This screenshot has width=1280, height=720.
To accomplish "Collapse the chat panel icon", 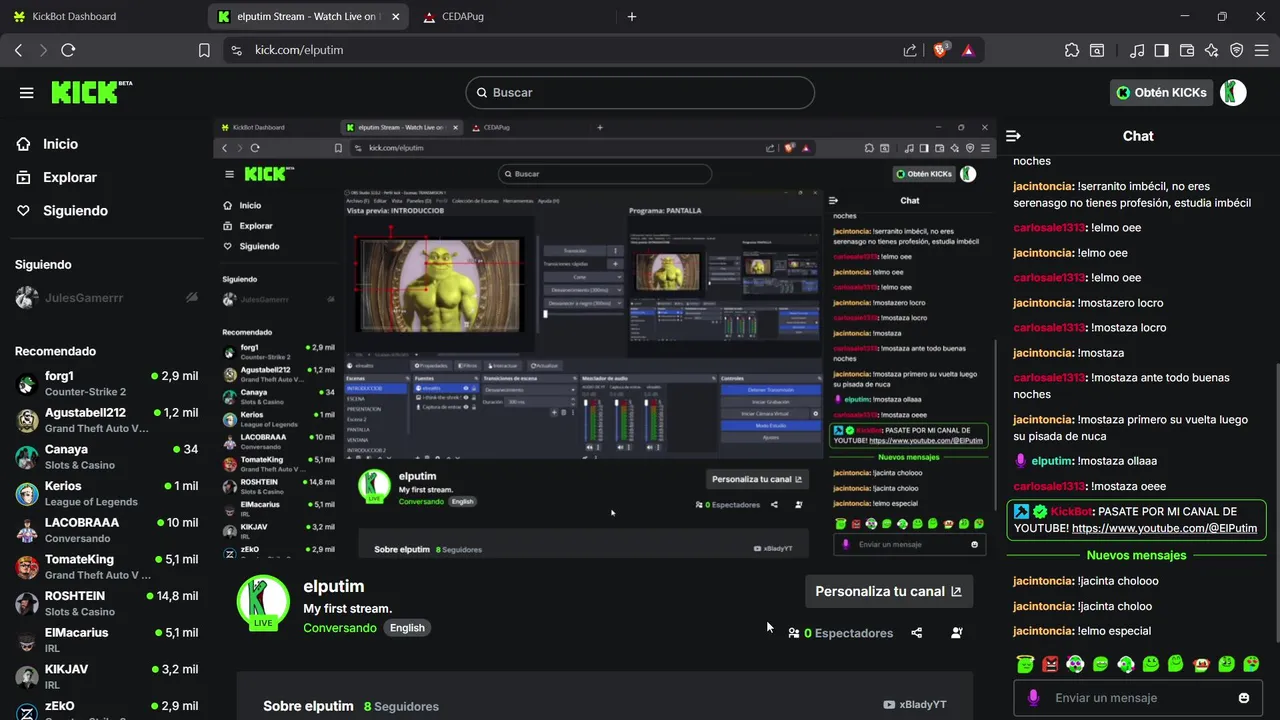I will click(1013, 136).
